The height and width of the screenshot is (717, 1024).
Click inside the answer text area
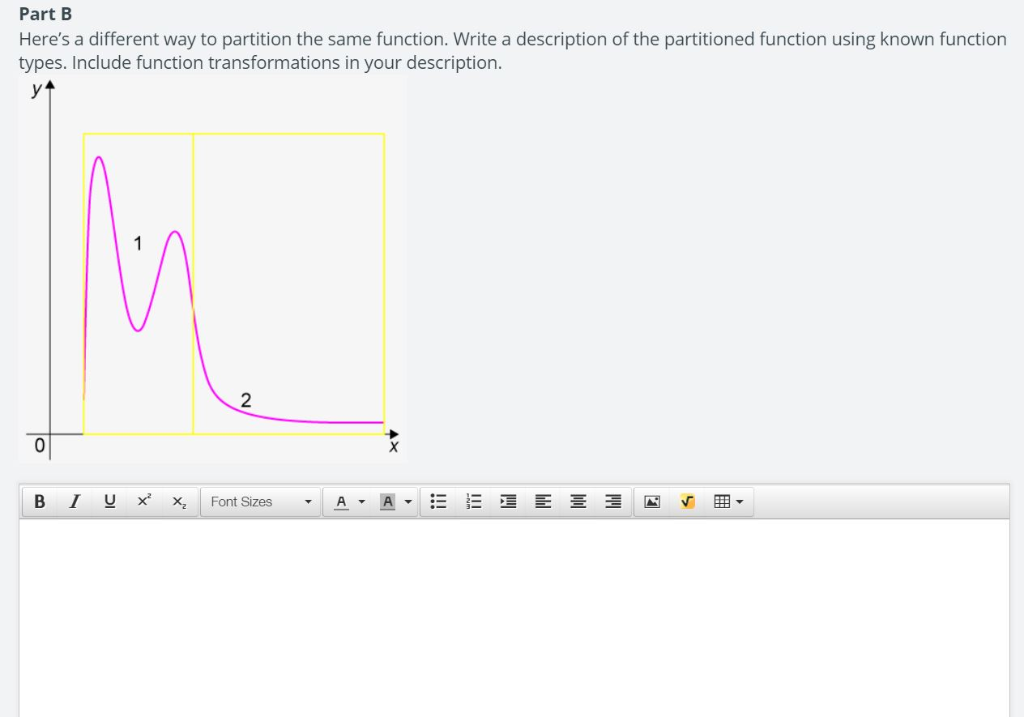point(512,610)
